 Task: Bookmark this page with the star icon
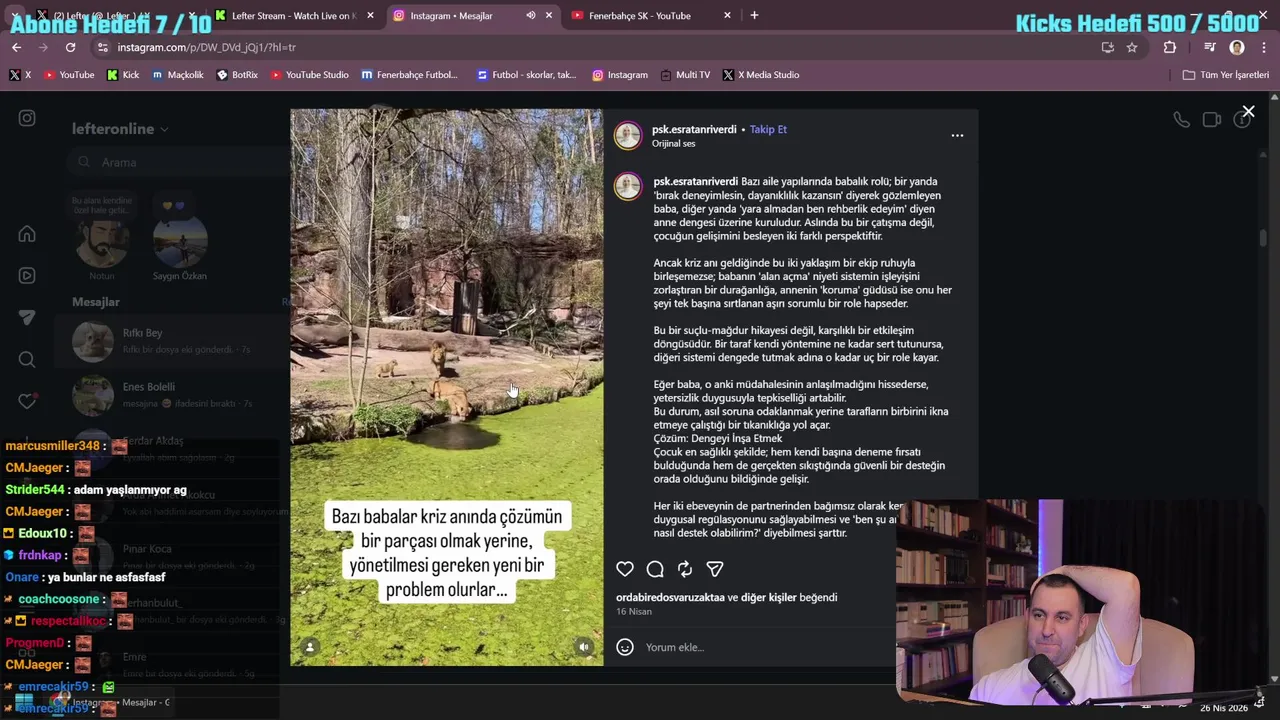point(1132,47)
